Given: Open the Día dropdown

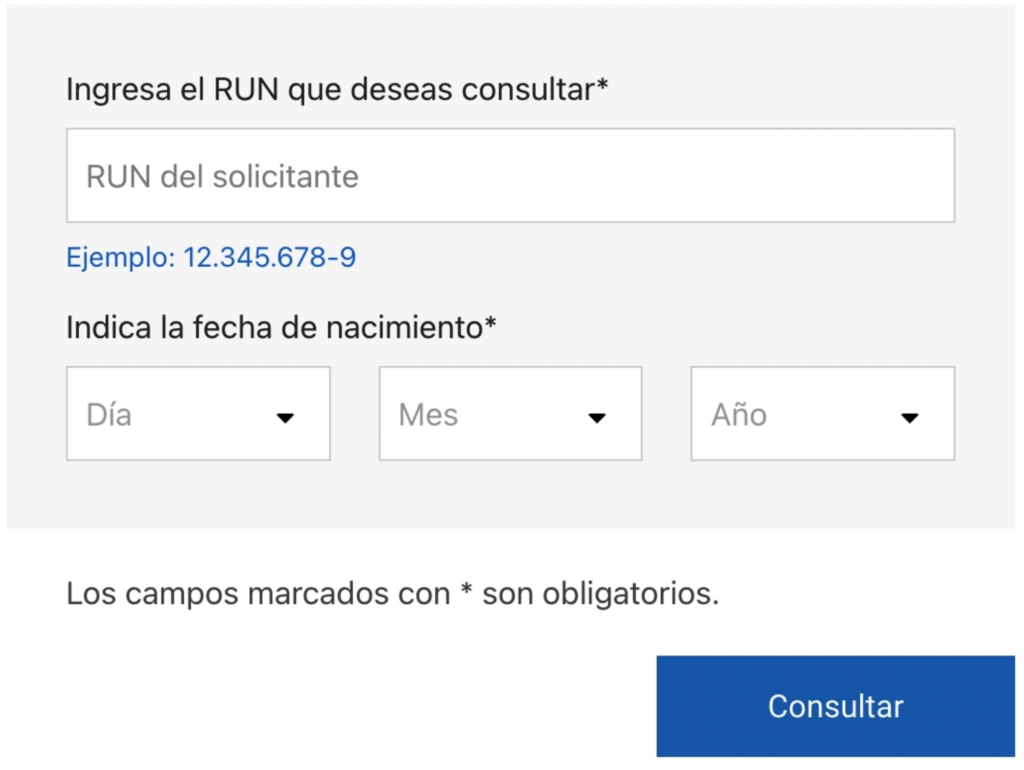Looking at the screenshot, I should pos(198,414).
